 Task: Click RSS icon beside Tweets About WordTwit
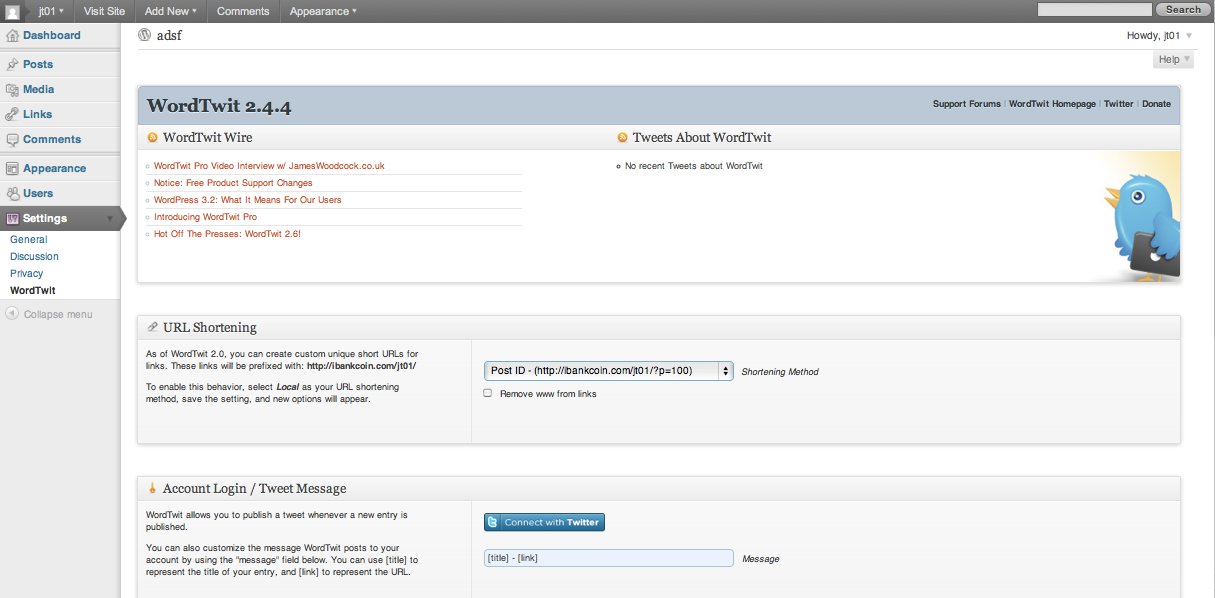click(622, 138)
